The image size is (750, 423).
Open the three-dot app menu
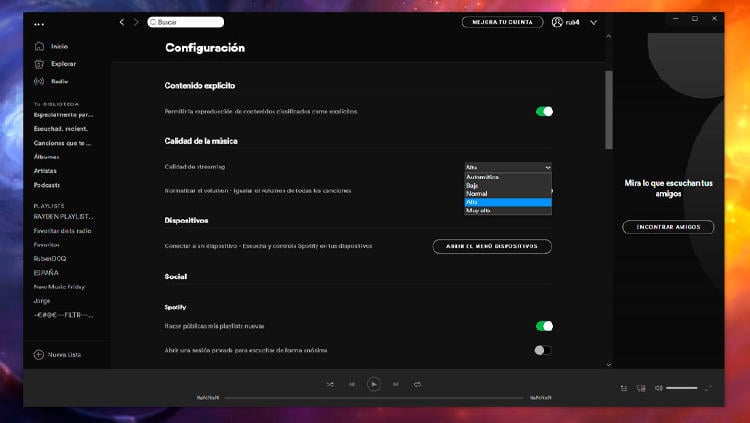click(x=39, y=24)
